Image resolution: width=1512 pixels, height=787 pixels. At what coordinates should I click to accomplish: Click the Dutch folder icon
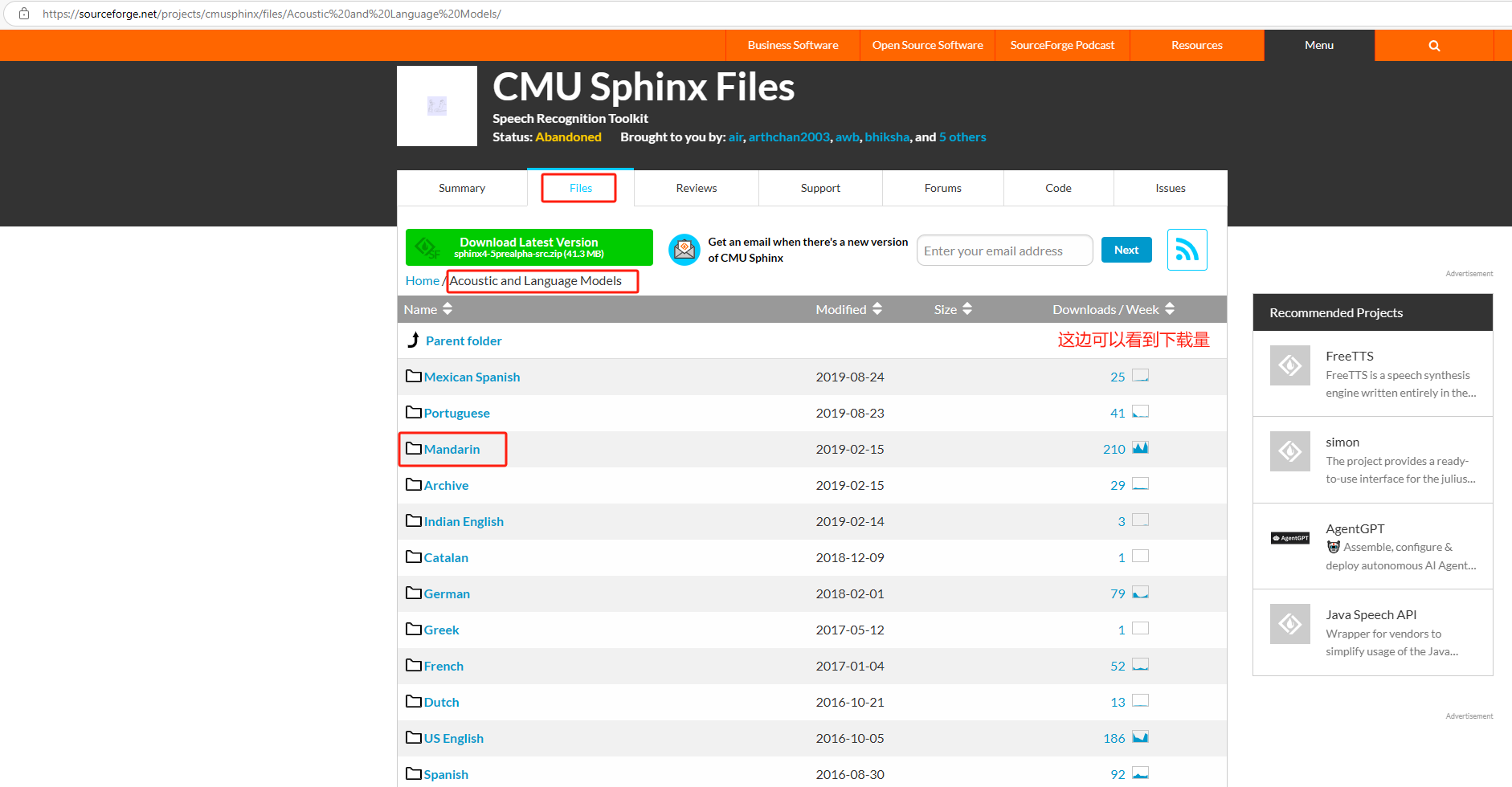click(414, 701)
